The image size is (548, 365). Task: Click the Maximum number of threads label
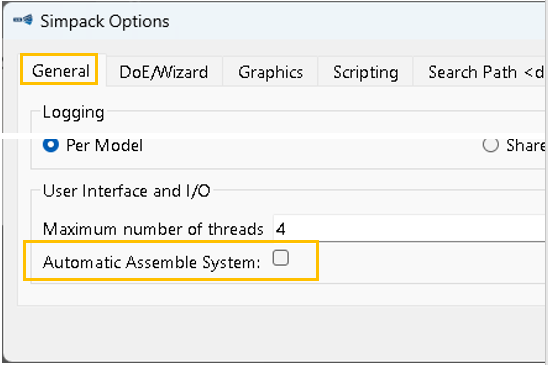point(153,229)
